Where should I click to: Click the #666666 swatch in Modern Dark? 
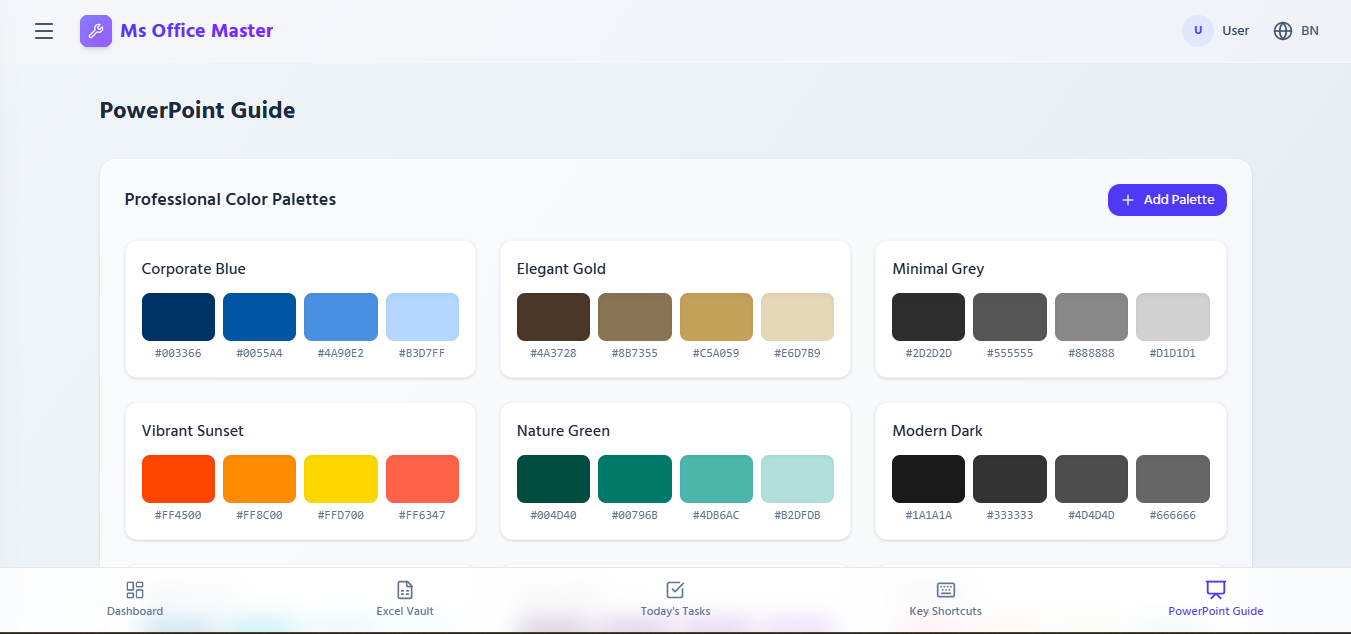pos(1173,479)
